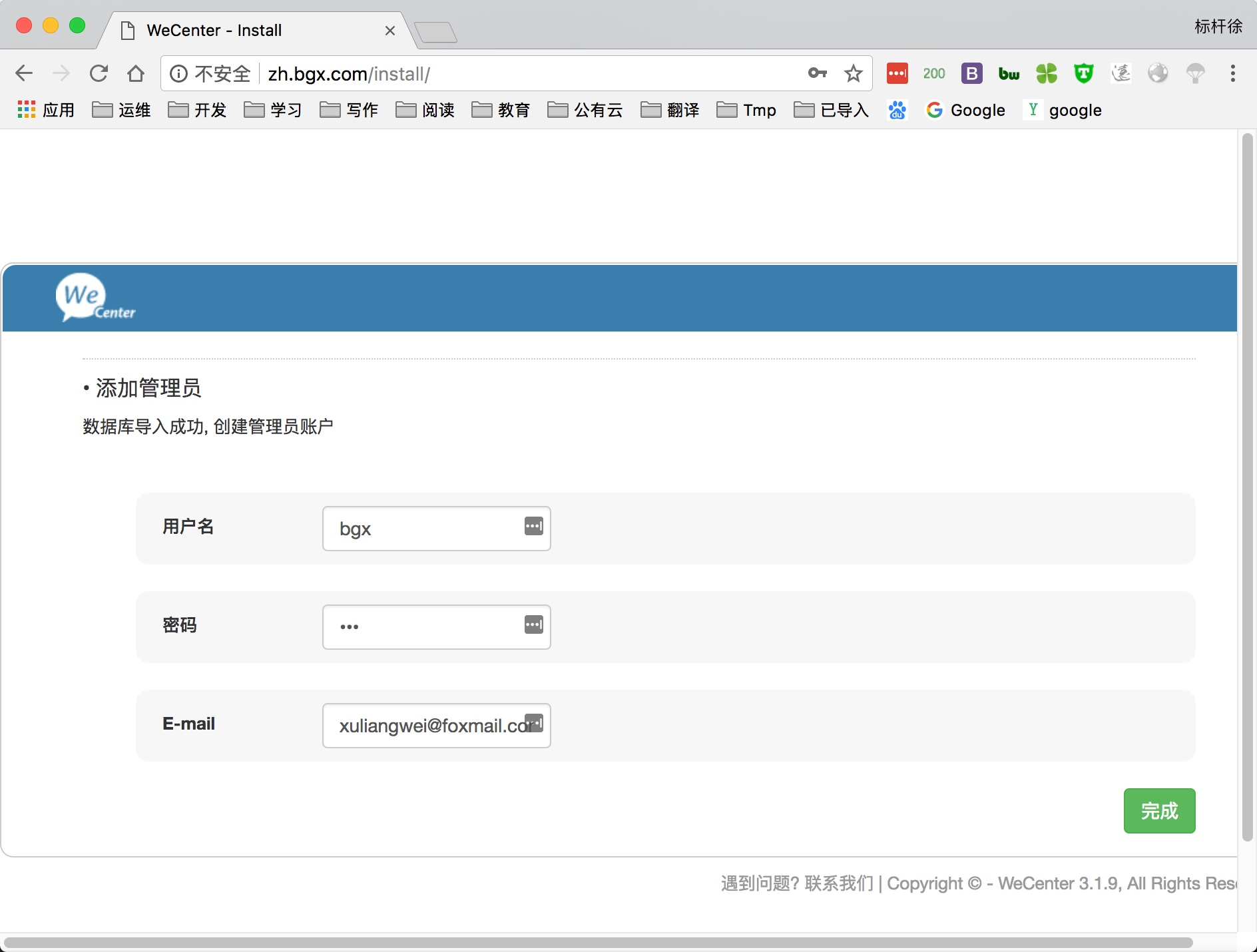
Task: Focus the E-mail input field
Action: (436, 726)
